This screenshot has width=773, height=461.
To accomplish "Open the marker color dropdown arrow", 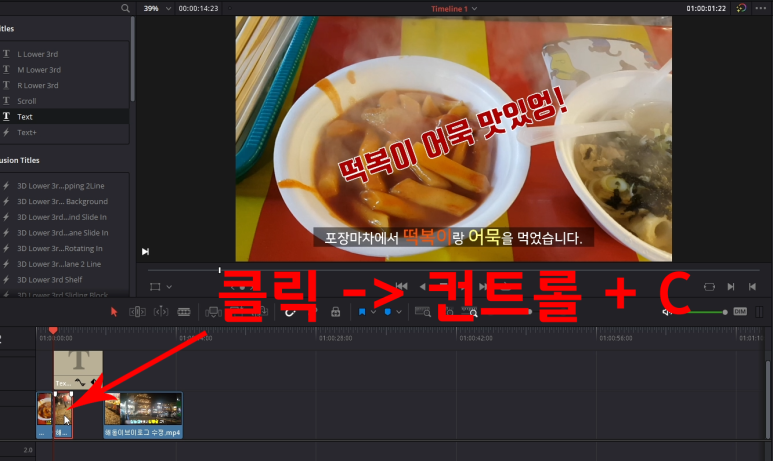I will point(399,312).
